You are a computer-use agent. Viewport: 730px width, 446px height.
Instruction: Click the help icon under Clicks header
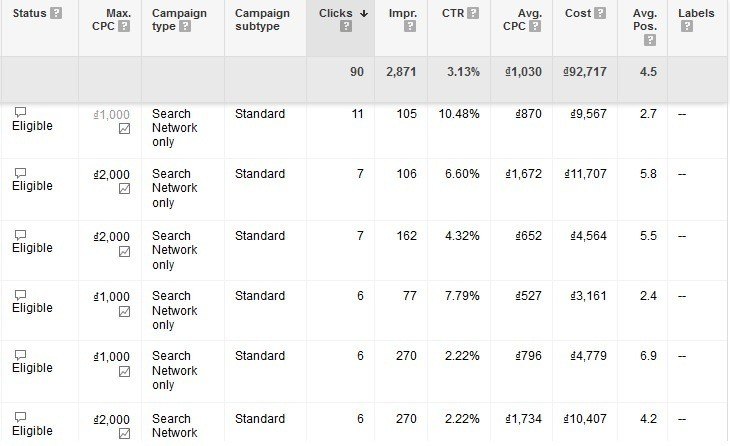(x=346, y=26)
